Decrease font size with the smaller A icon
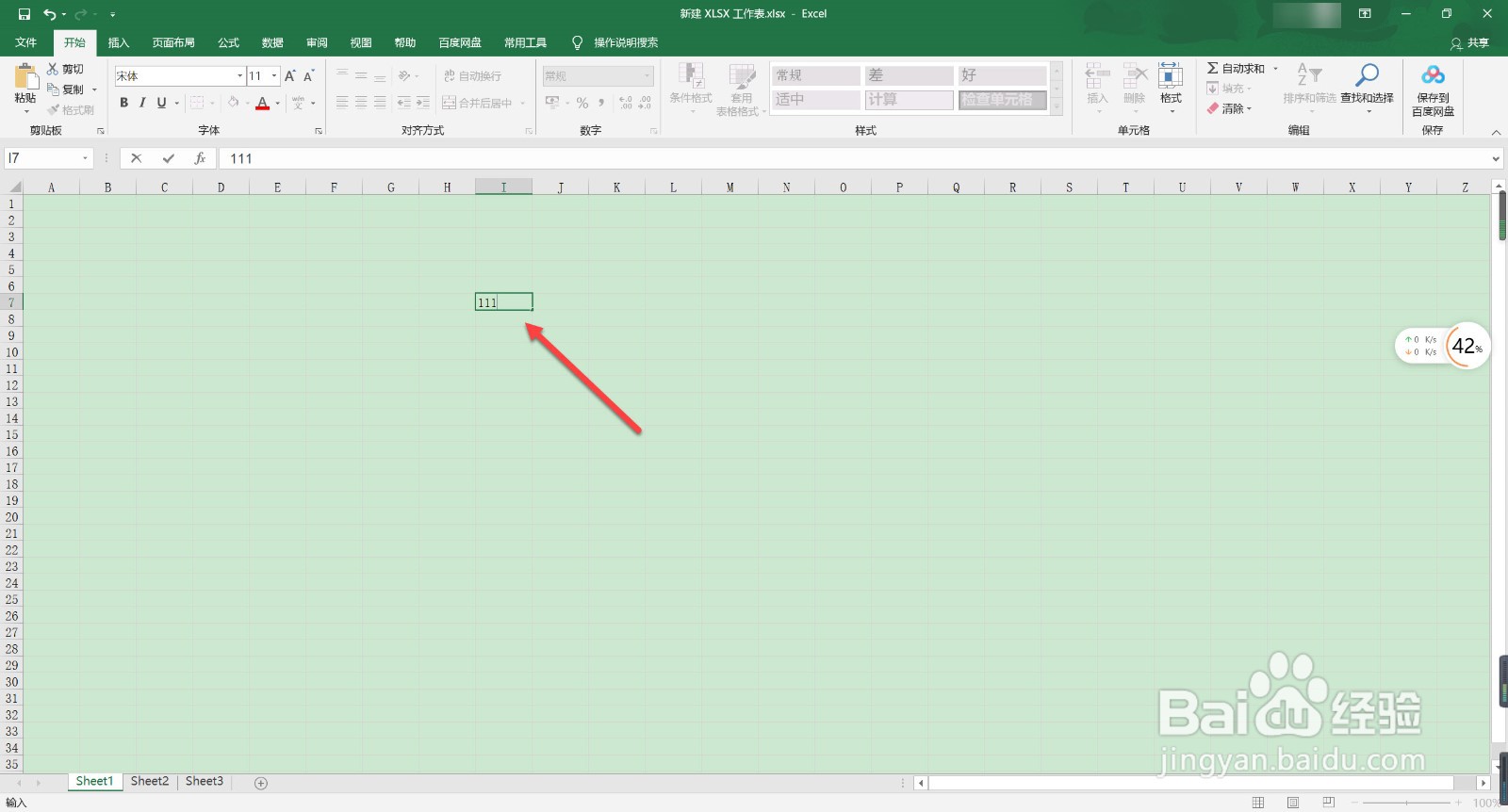Viewport: 1508px width, 812px height. 309,75
